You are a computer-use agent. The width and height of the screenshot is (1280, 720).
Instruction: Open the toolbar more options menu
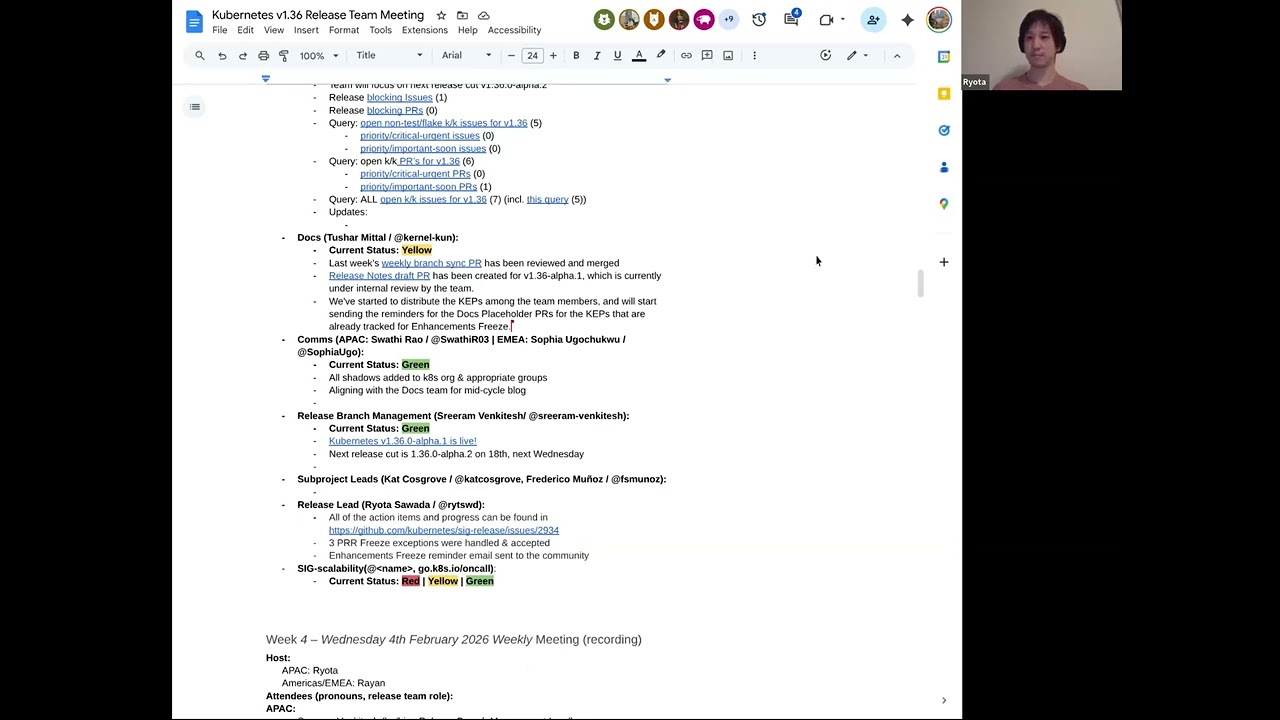pos(754,56)
